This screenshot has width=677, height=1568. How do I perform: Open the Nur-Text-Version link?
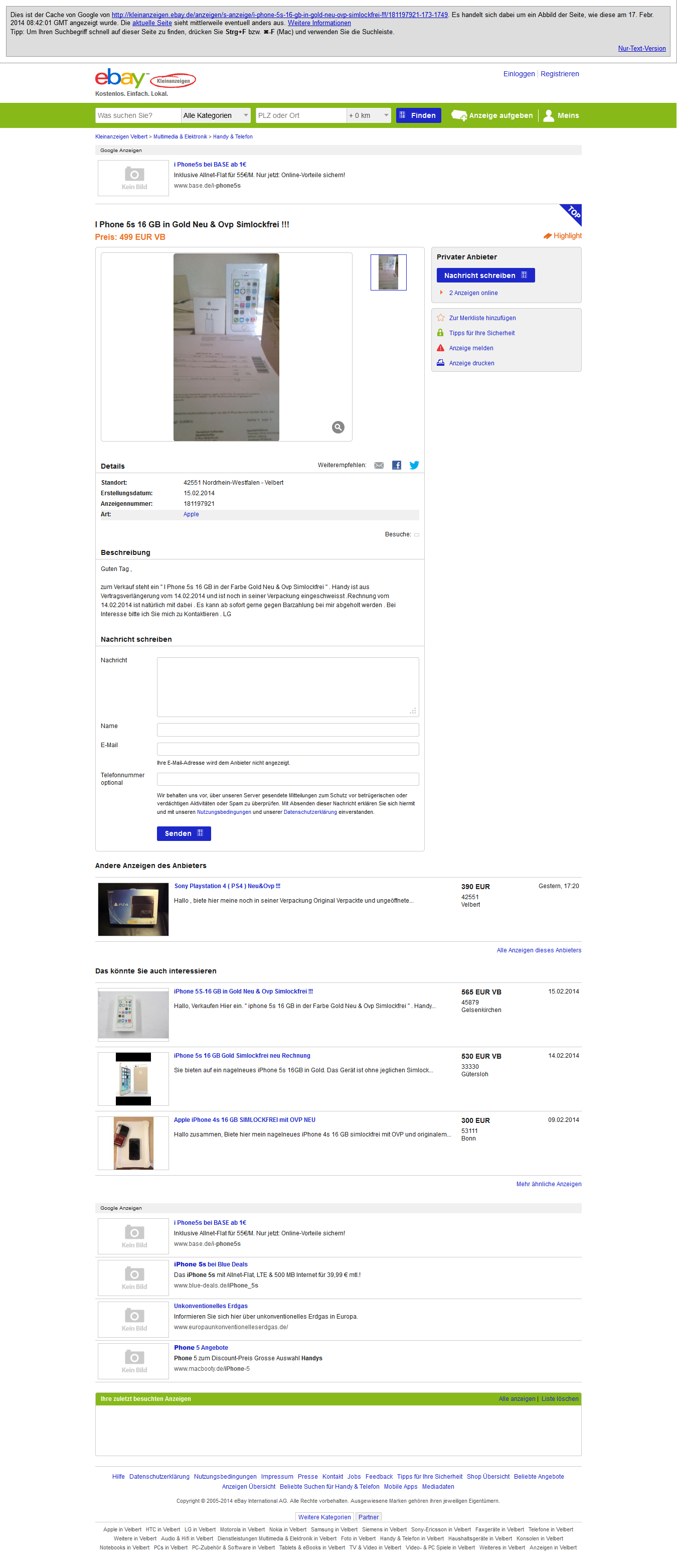(x=642, y=48)
